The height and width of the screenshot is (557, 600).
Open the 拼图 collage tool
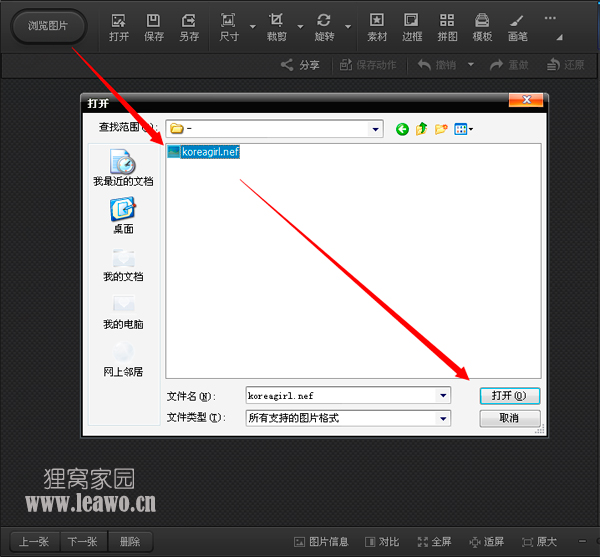pos(447,28)
